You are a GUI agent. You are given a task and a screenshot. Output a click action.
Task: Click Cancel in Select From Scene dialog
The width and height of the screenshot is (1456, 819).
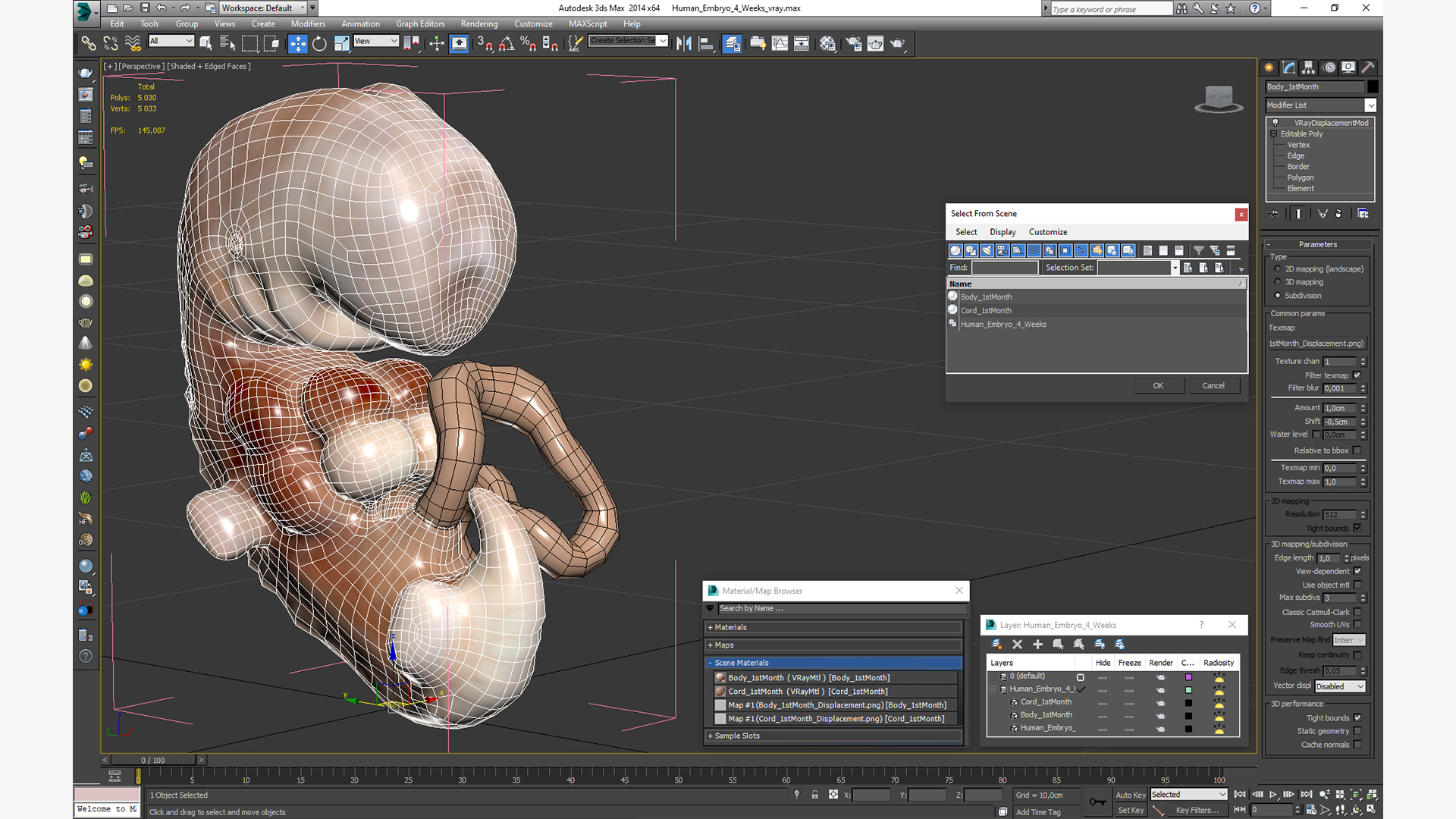click(1213, 386)
